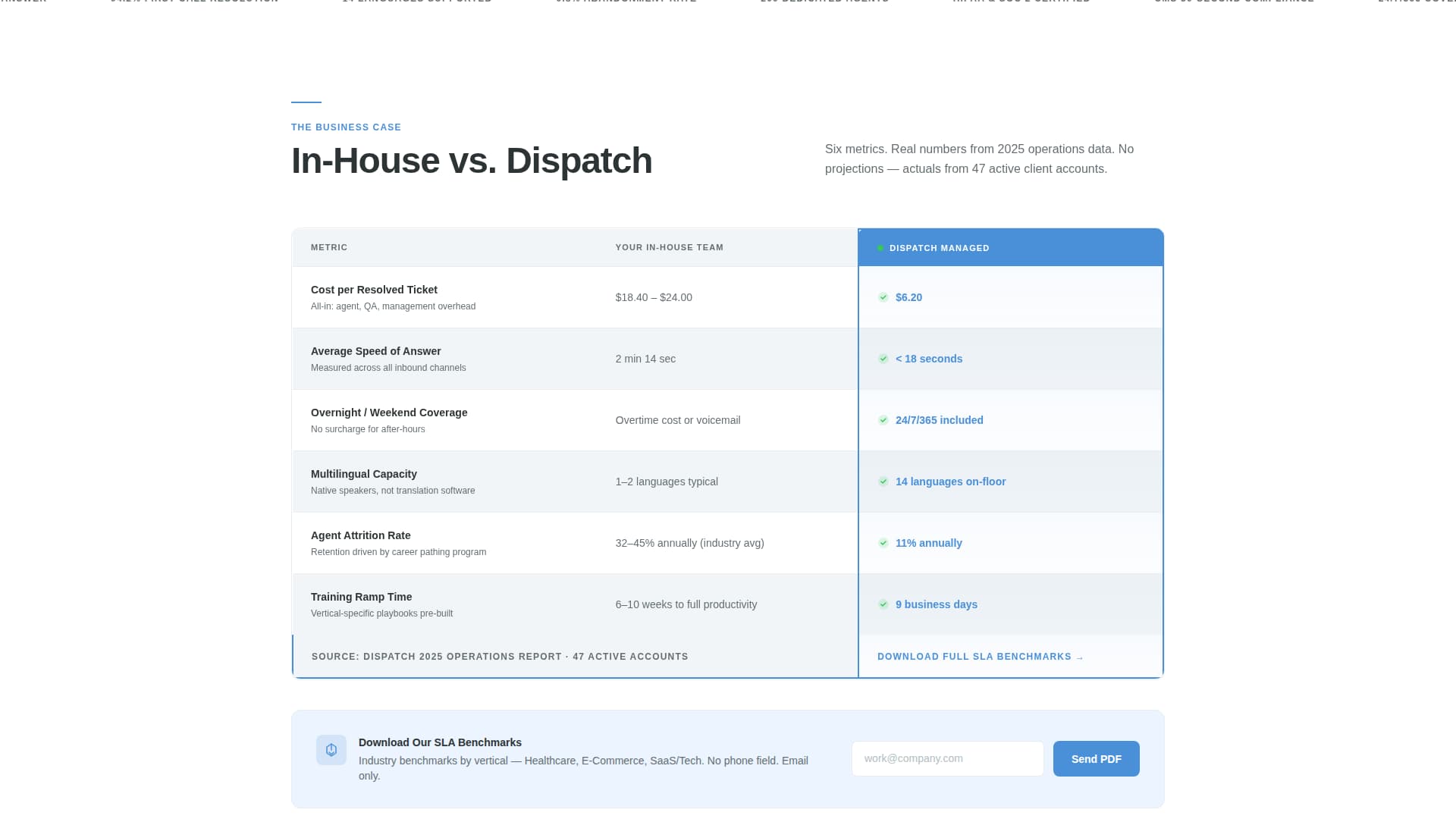Click the 9 business days value

pyautogui.click(x=936, y=604)
